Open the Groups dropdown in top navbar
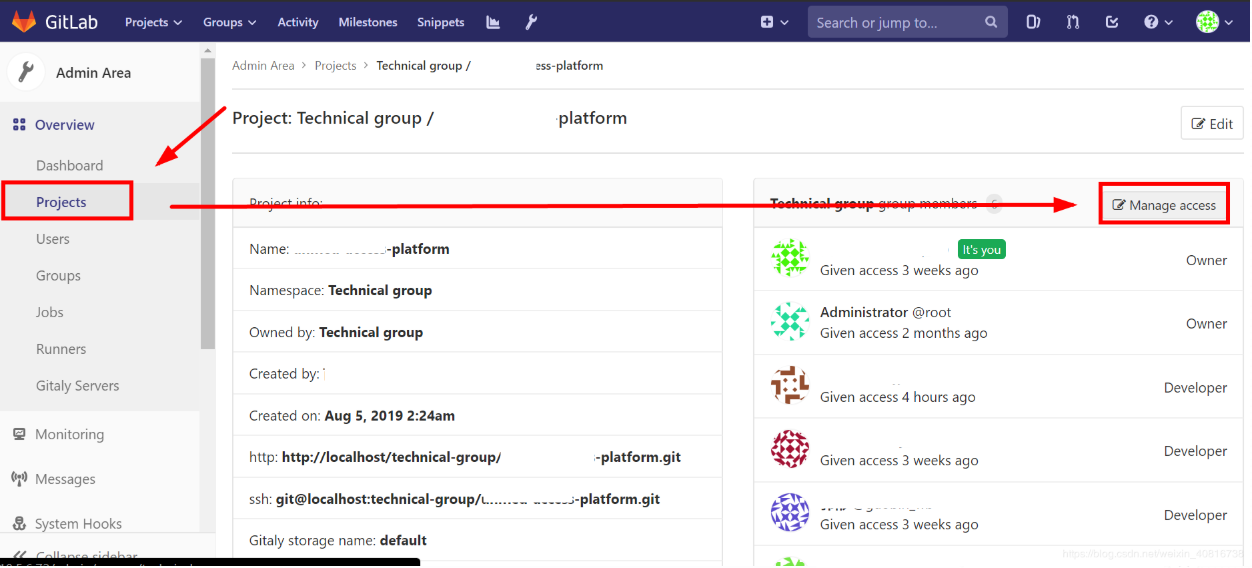Screen dimensions: 1252x568 [229, 22]
